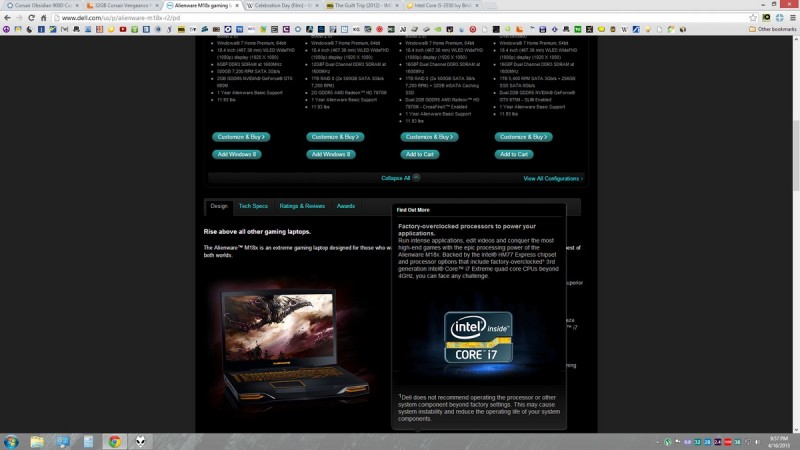Open Other bookmarks folder
The image size is (800, 450).
774,29
